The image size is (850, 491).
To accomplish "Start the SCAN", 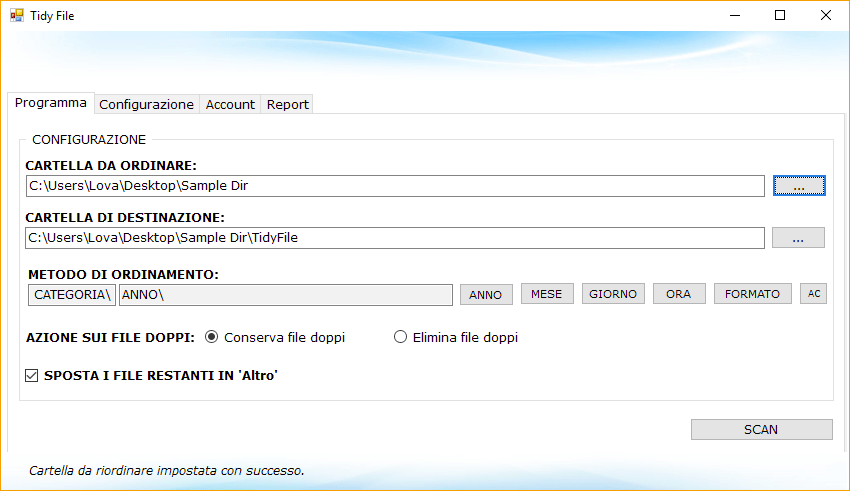I will pyautogui.click(x=761, y=430).
